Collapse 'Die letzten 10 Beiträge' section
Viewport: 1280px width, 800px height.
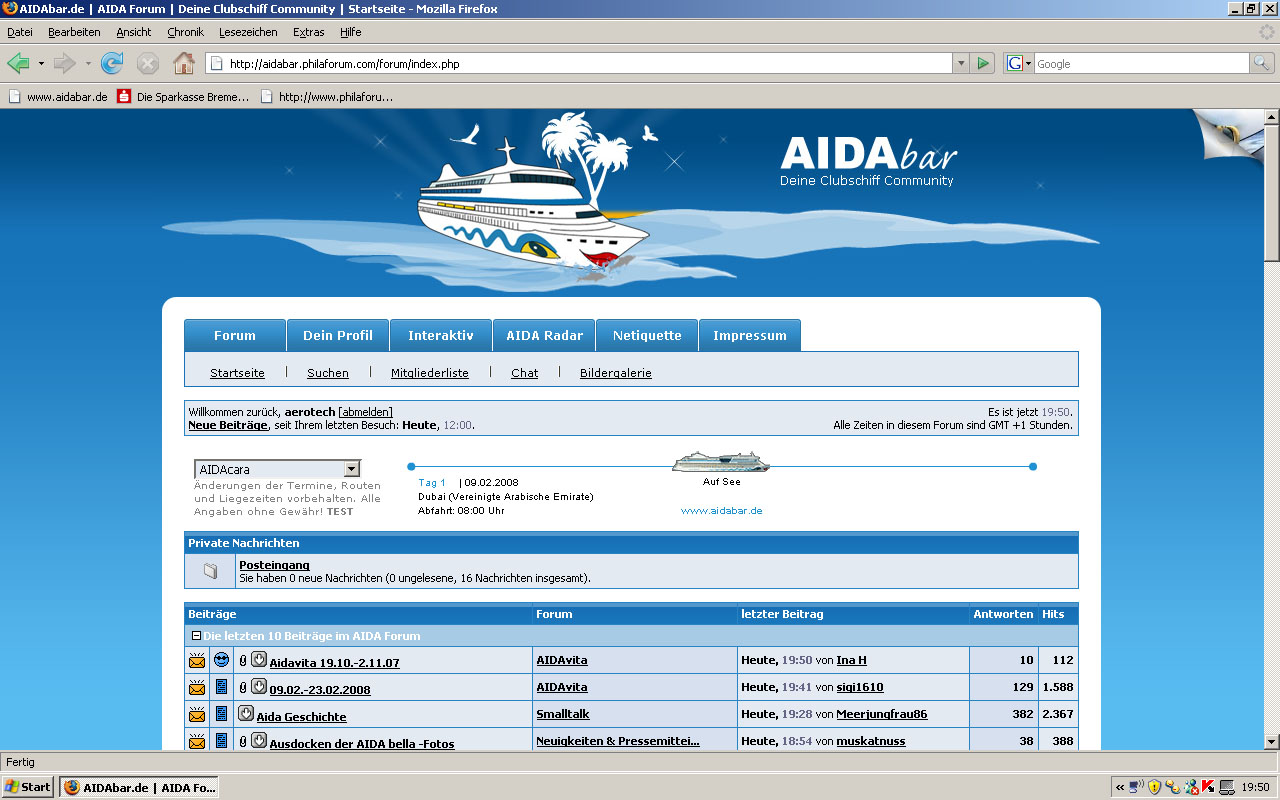coord(196,636)
